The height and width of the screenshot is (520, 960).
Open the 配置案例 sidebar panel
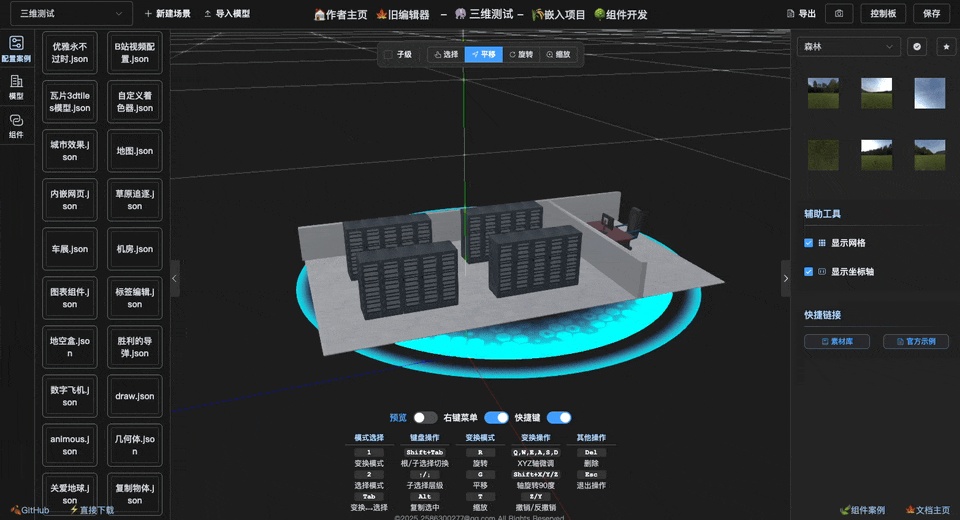coord(17,49)
